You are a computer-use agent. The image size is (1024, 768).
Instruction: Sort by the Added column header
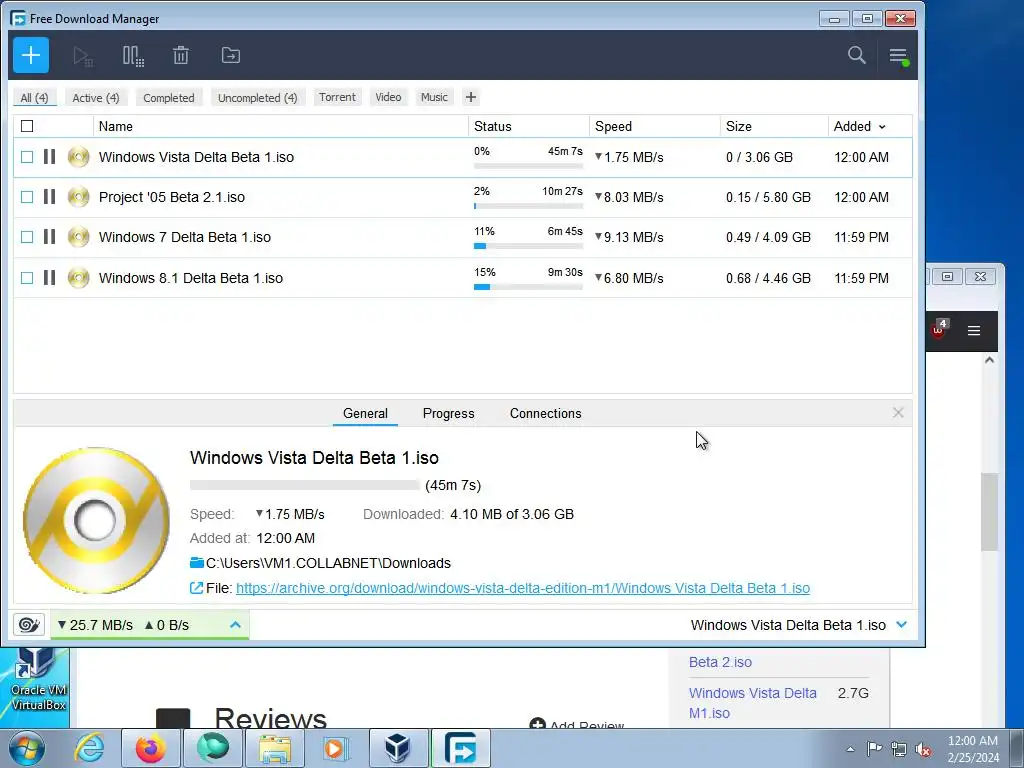(x=859, y=126)
